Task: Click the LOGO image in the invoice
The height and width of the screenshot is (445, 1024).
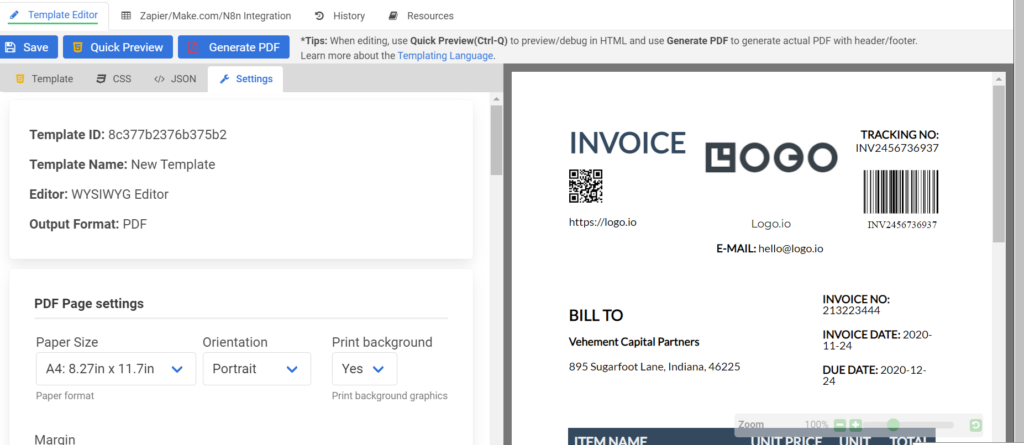Action: (x=771, y=157)
